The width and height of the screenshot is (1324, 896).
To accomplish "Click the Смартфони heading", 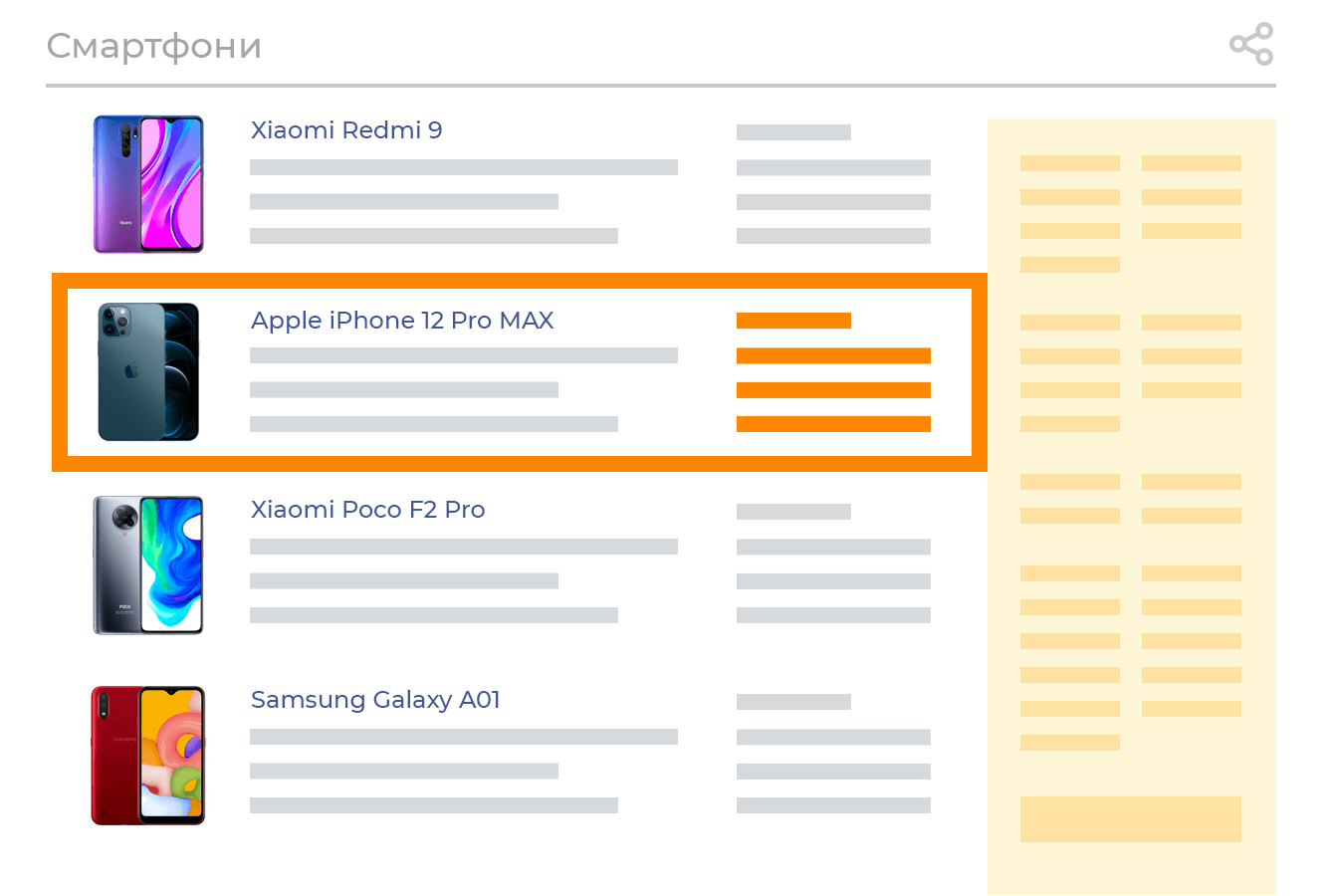I will tap(154, 46).
